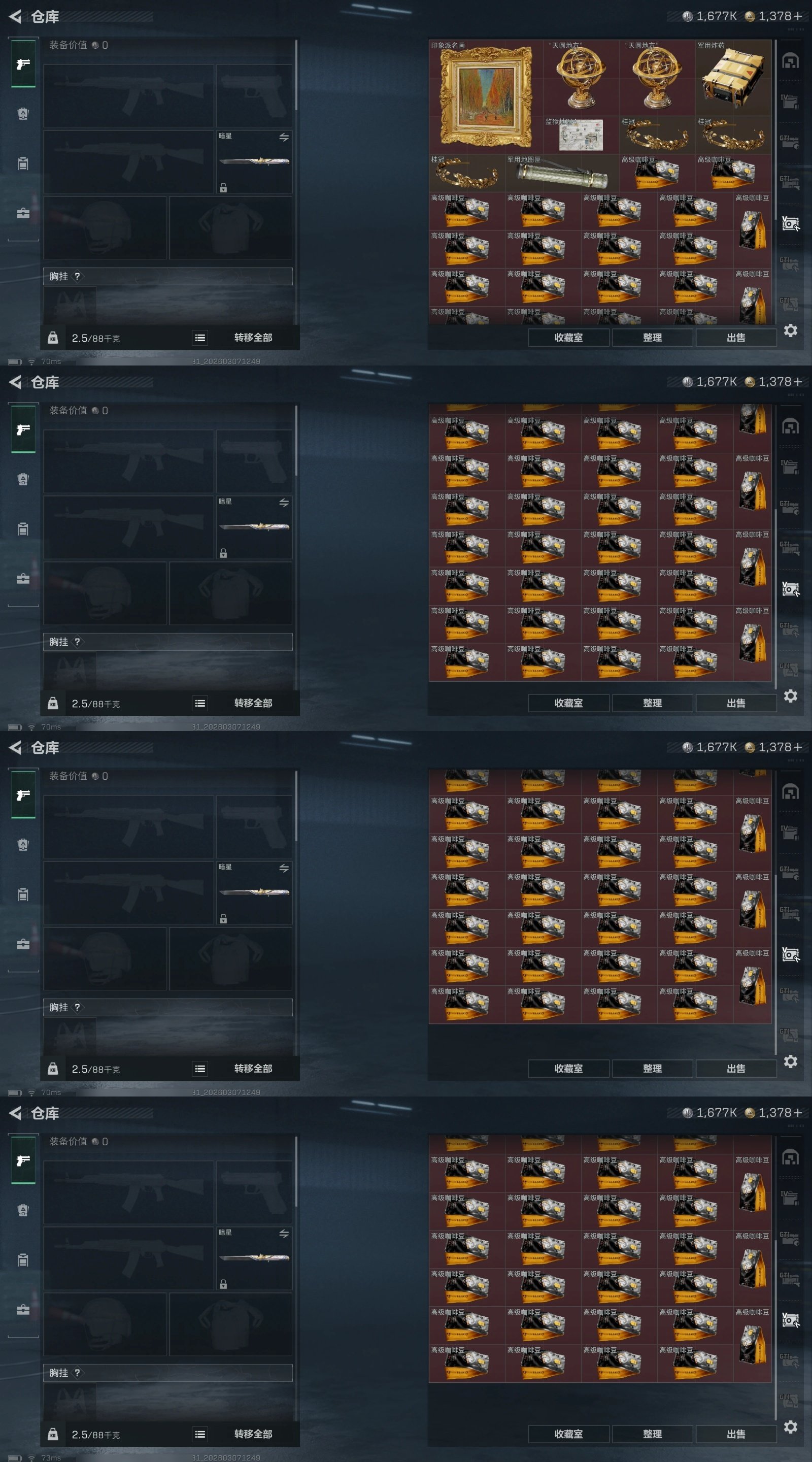This screenshot has height=1462, width=812.
Task: Toggle the lock beside first 2.5/88千克 weight
Action: pyautogui.click(x=53, y=338)
